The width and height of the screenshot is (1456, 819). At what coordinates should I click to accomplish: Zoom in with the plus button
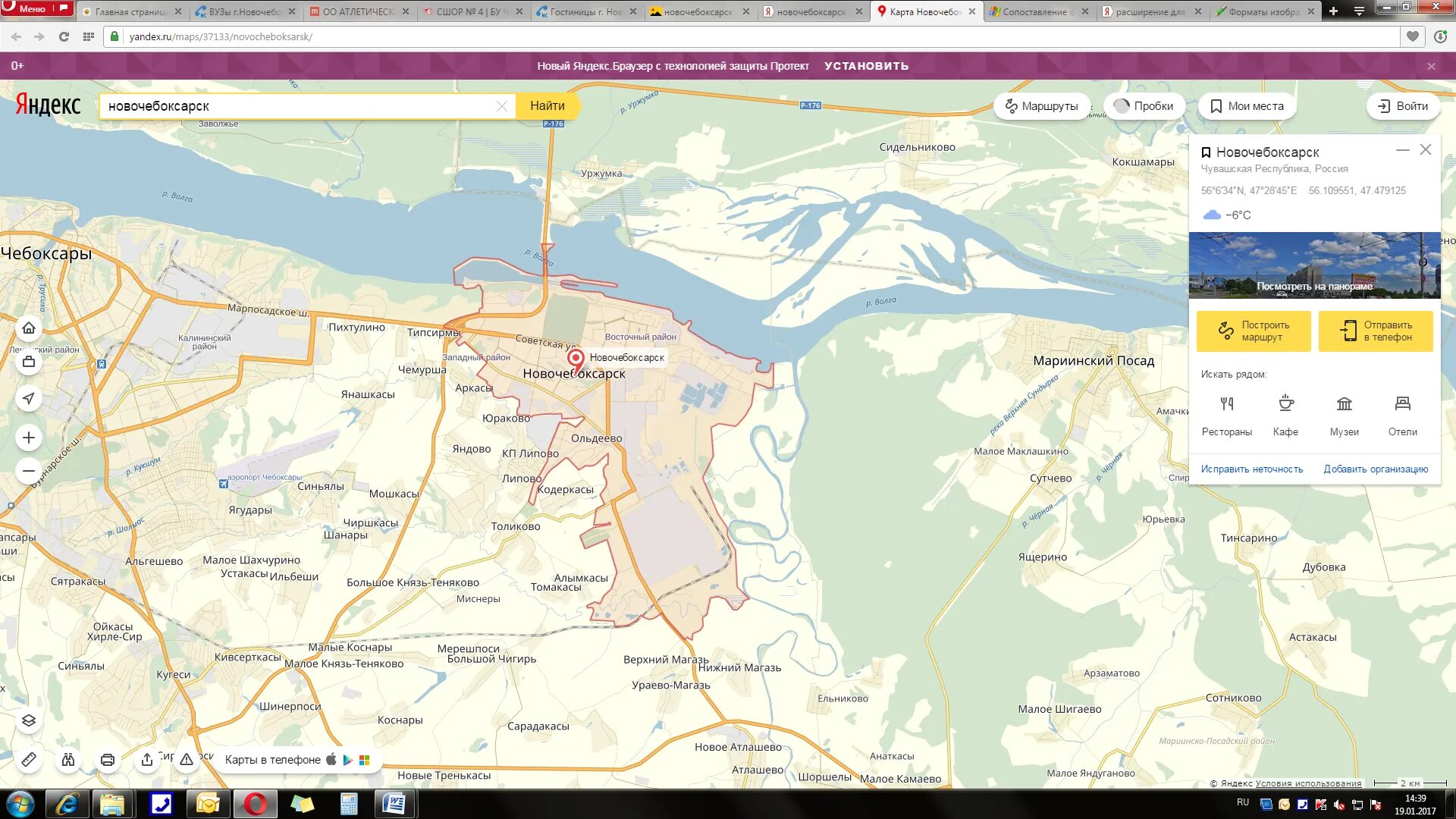point(29,438)
